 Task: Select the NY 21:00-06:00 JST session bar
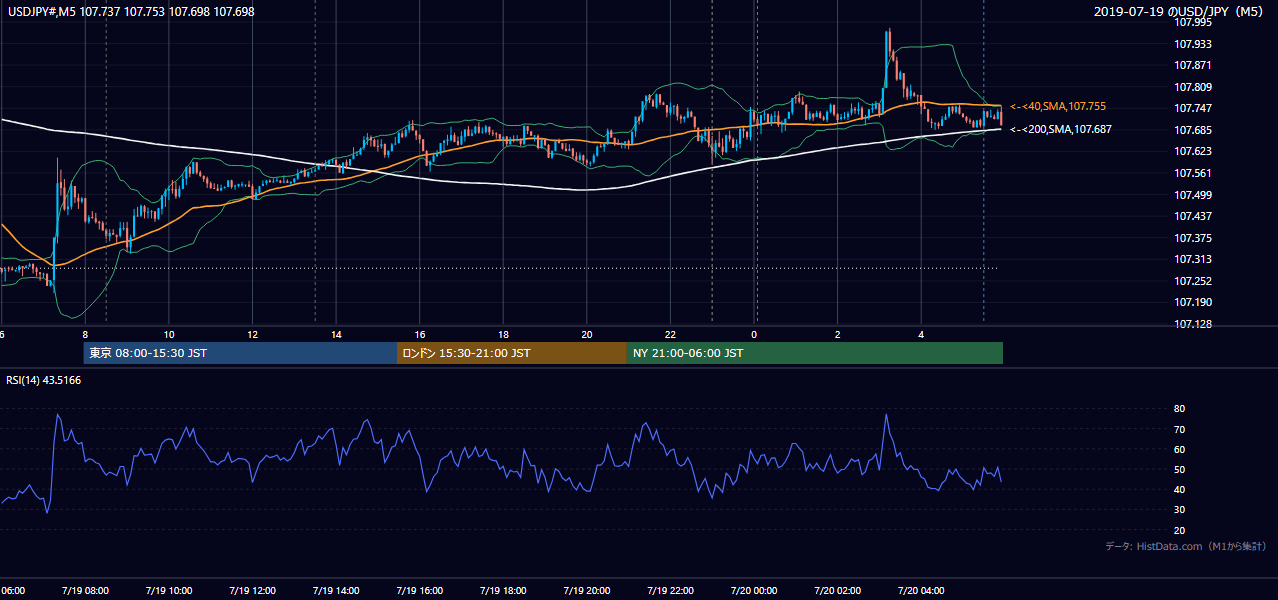pyautogui.click(x=815, y=353)
